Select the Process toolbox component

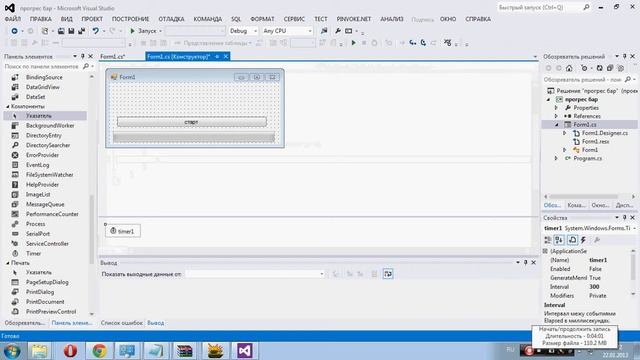[x=36, y=224]
